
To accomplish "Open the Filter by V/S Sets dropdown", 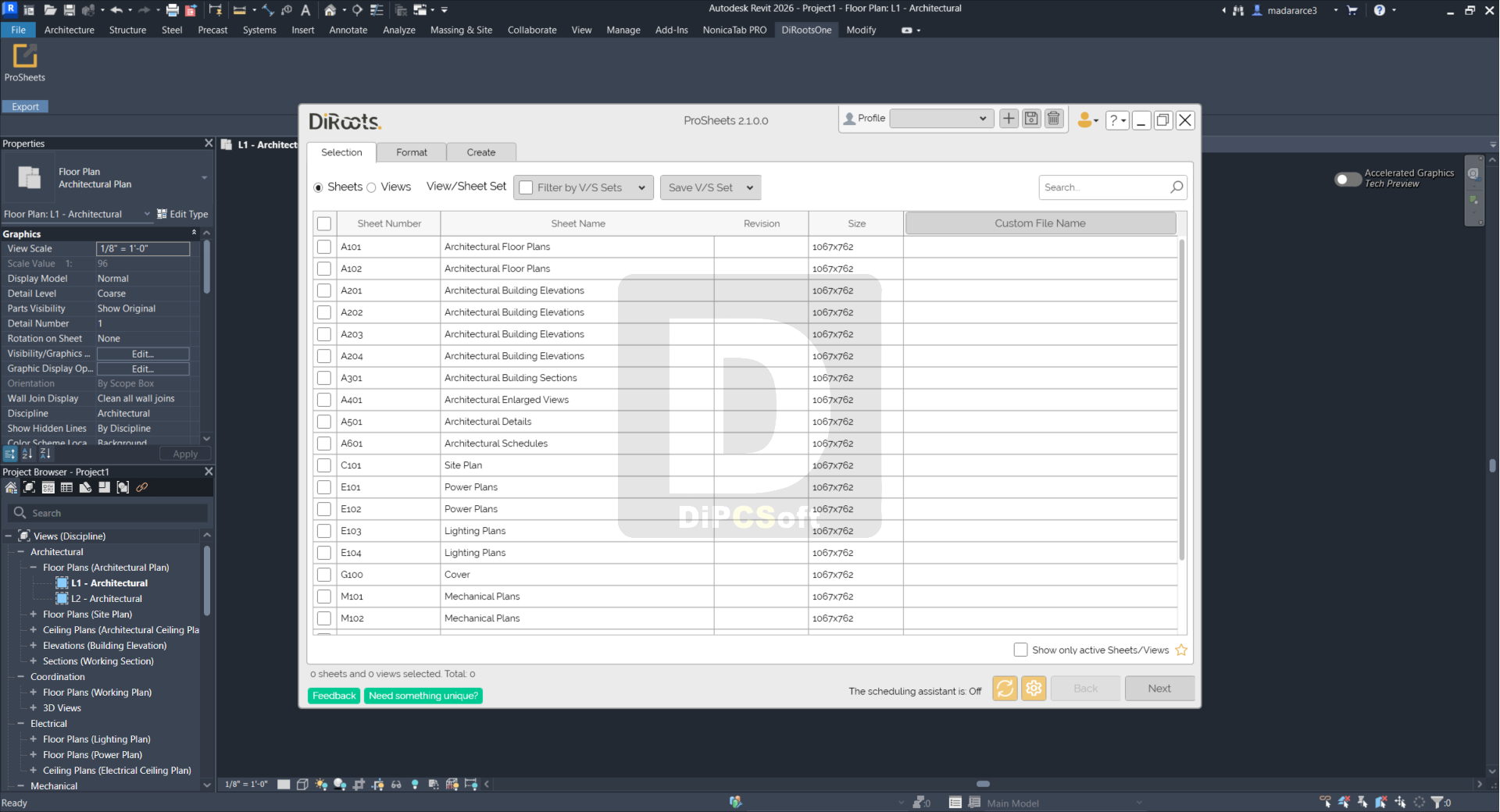I will 584,187.
